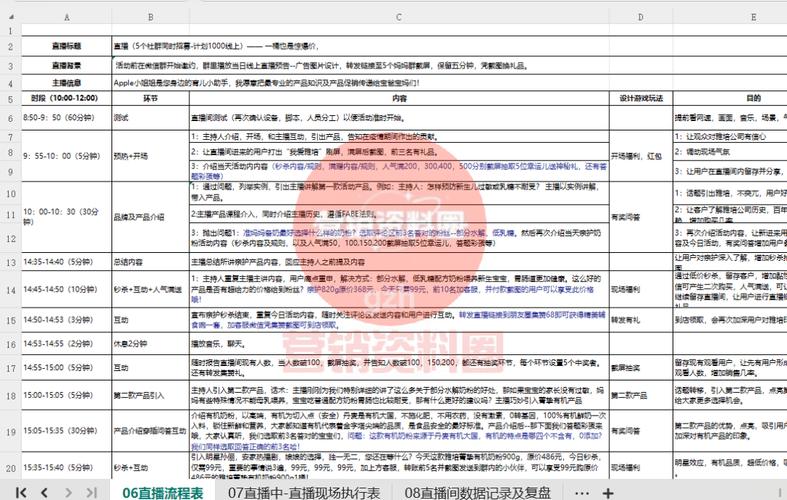Select column D header
Screen dimensions: 787x500
pyautogui.click(x=640, y=17)
